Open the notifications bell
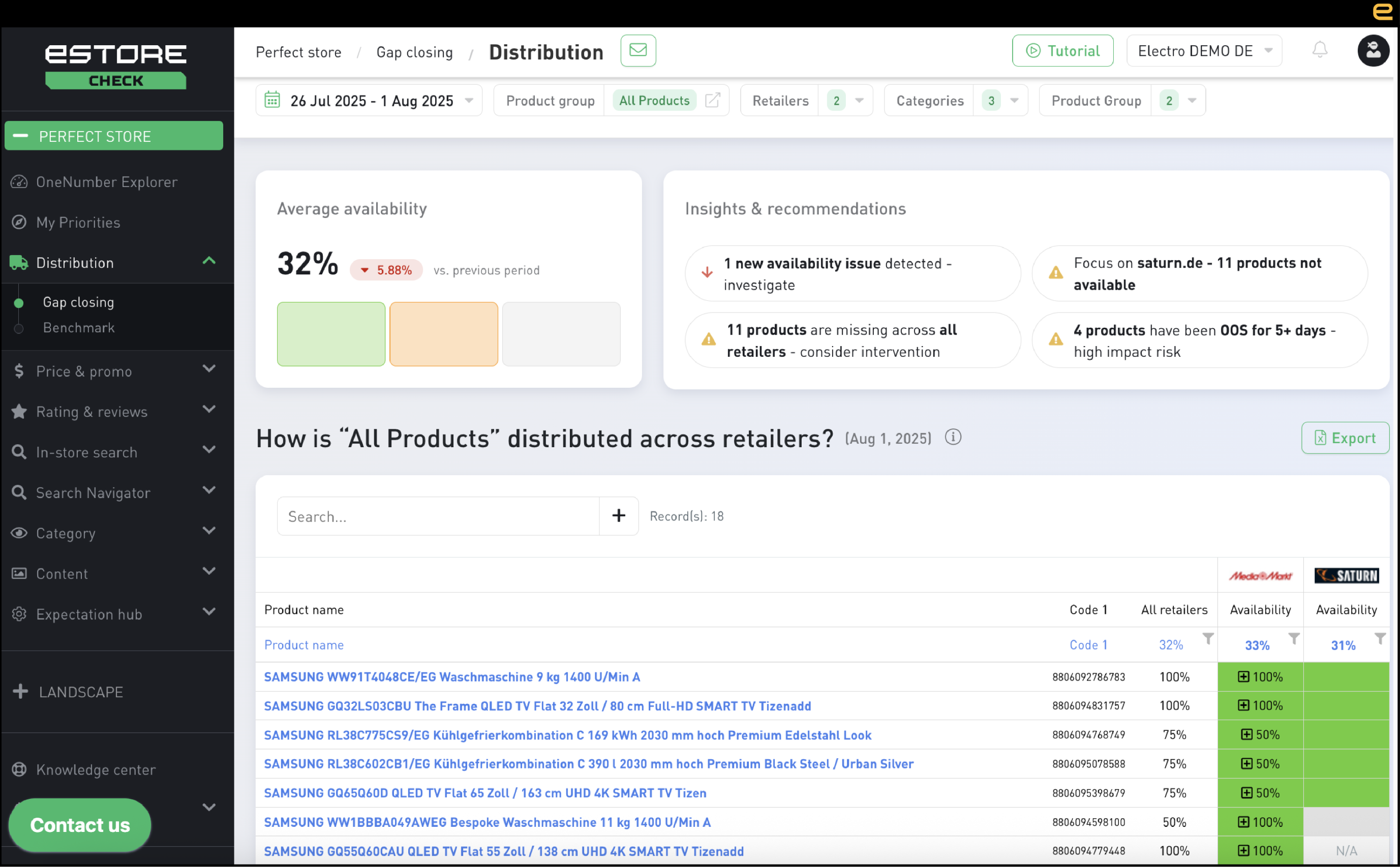This screenshot has height=867, width=1400. (1319, 50)
